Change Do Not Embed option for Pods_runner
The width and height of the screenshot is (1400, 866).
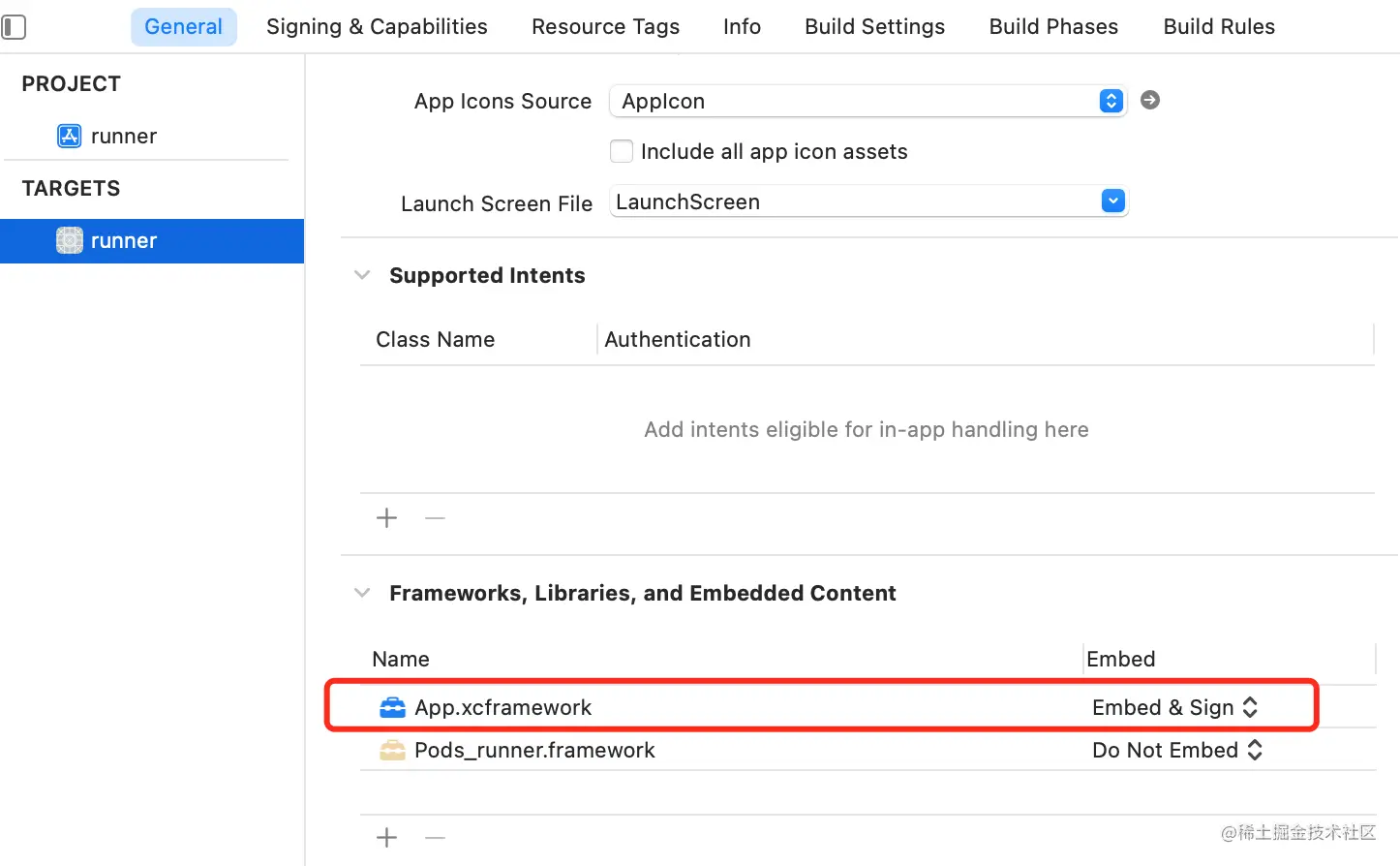click(x=1176, y=751)
